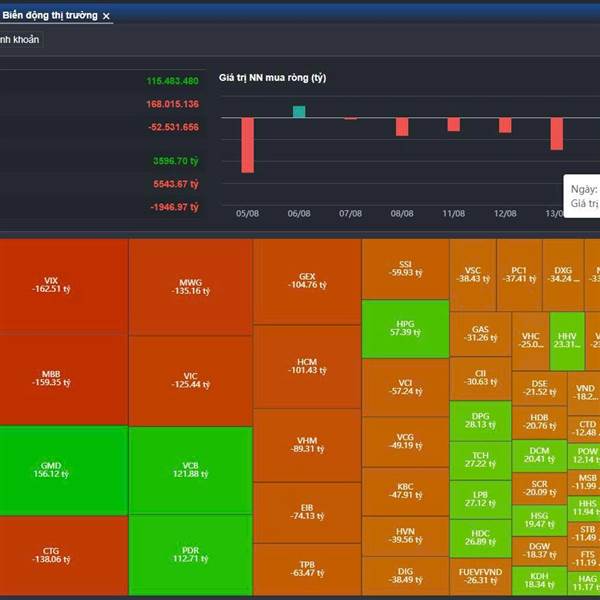Select the HHS 11.94 green tile
600x600 pixels.
pos(584,509)
